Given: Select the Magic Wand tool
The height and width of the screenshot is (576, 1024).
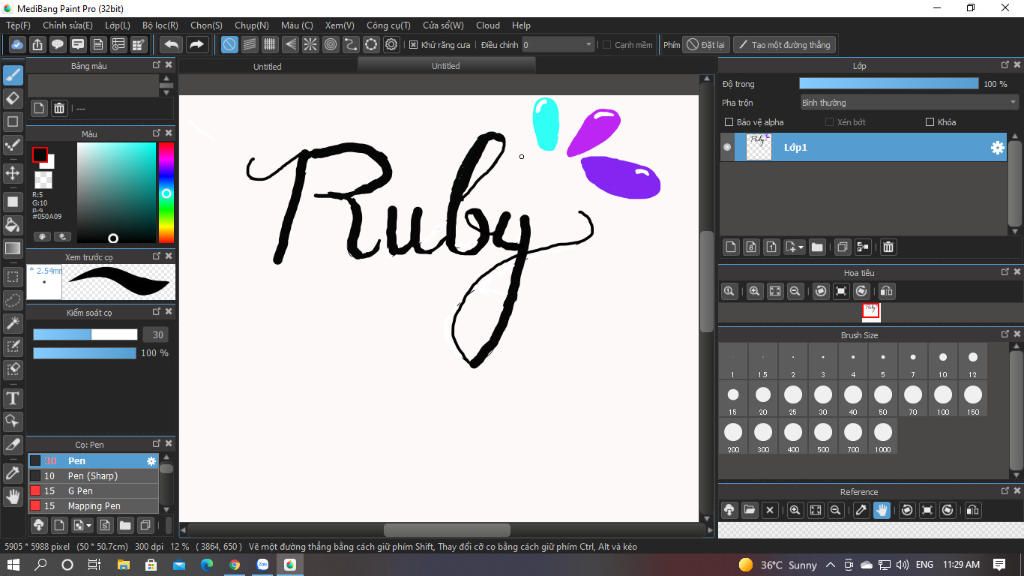Looking at the screenshot, I should point(12,323).
